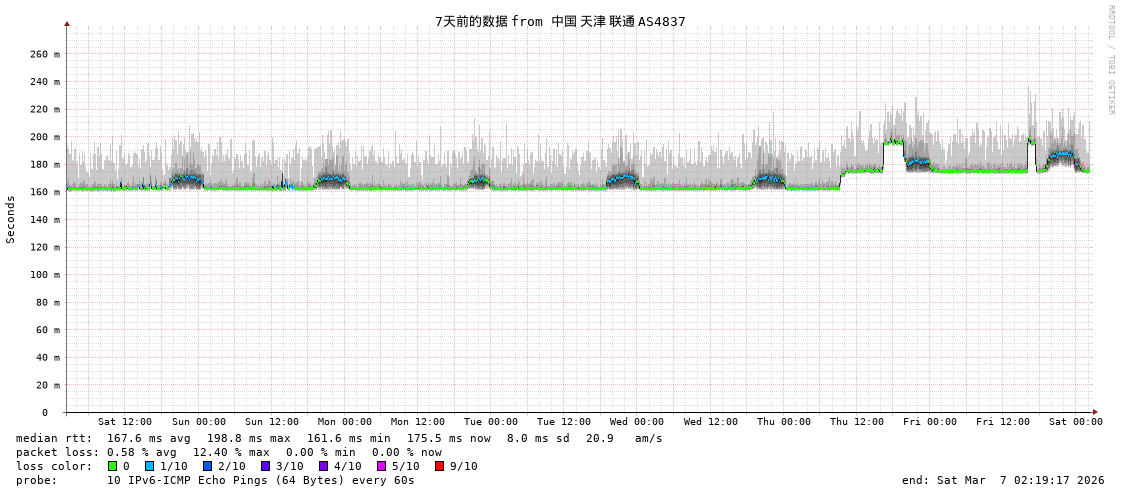
Task: Click the Wed 00:00 time axis label
Action: [x=637, y=422]
